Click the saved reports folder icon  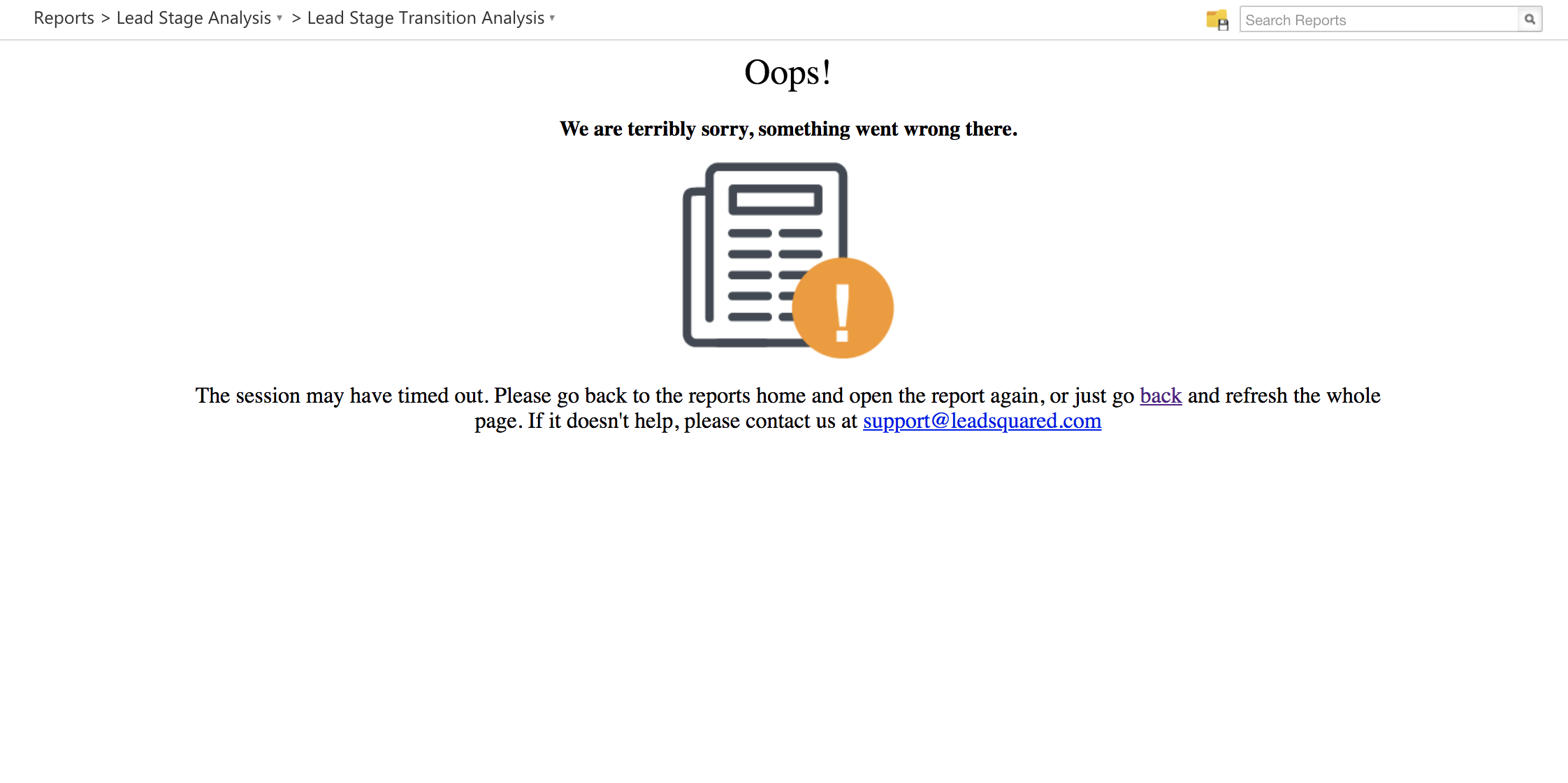tap(1217, 20)
